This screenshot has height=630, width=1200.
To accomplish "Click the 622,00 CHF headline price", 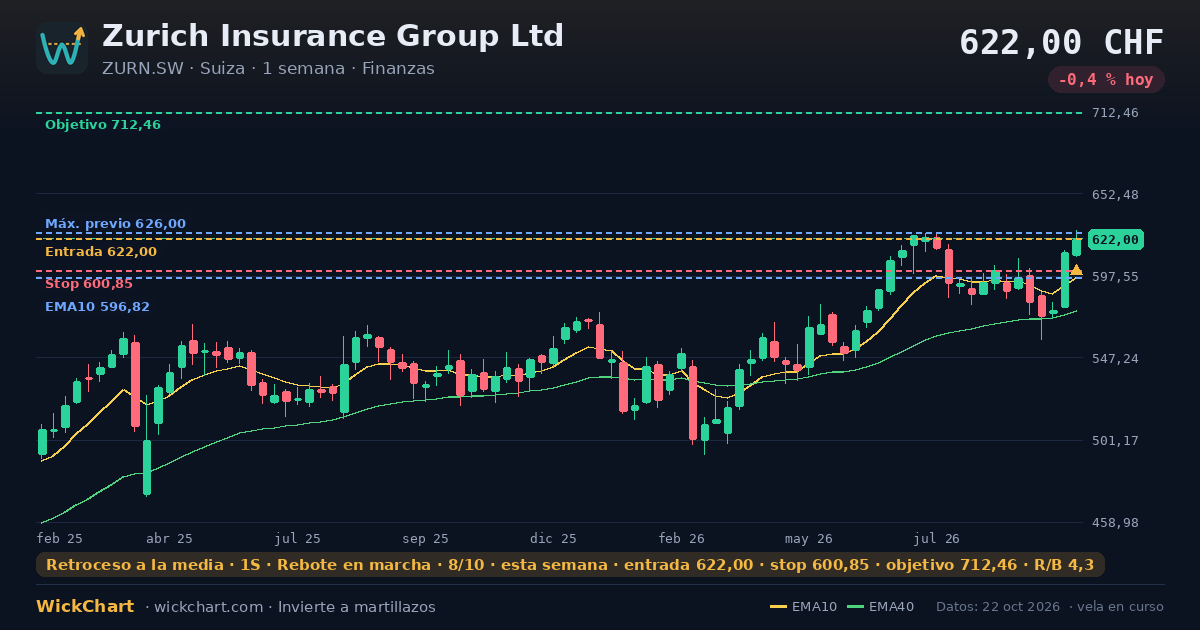I will click(x=1062, y=43).
